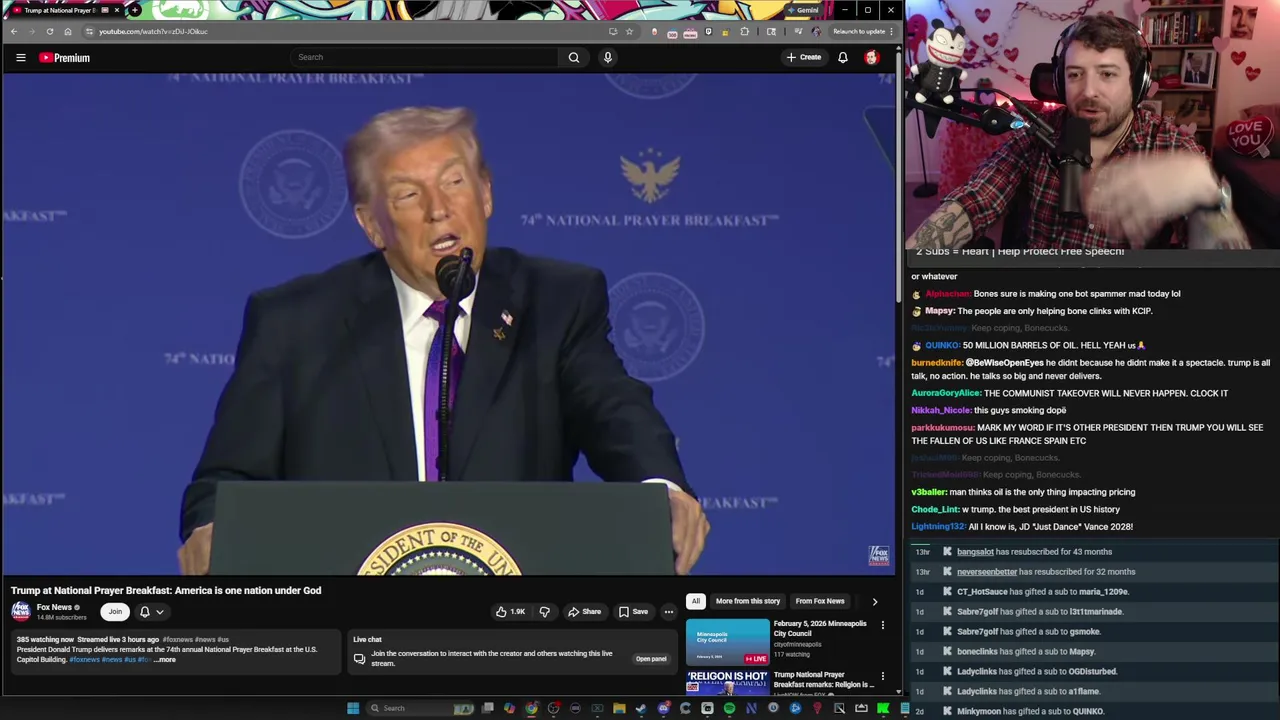Screen dimensions: 1280x720
Task: Go back in the browser
Action: pyautogui.click(x=14, y=31)
